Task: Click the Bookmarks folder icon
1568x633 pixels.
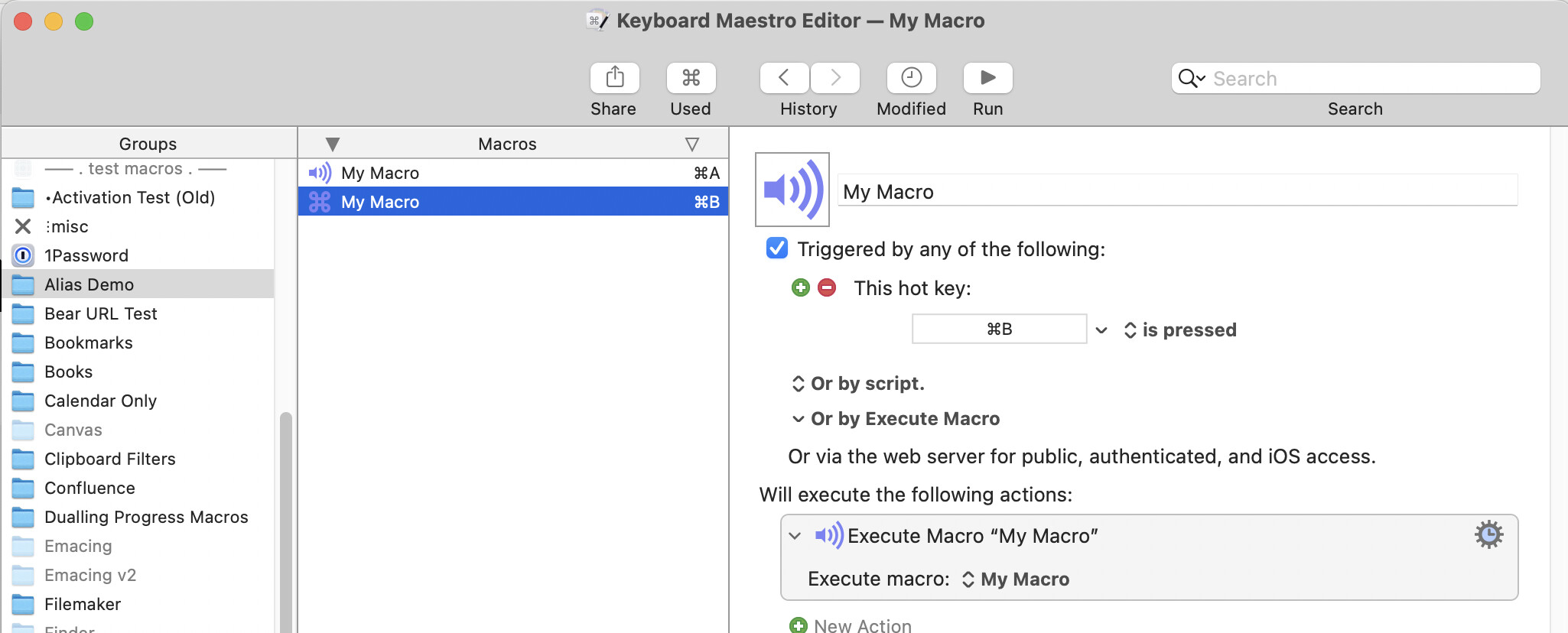Action: (x=23, y=342)
